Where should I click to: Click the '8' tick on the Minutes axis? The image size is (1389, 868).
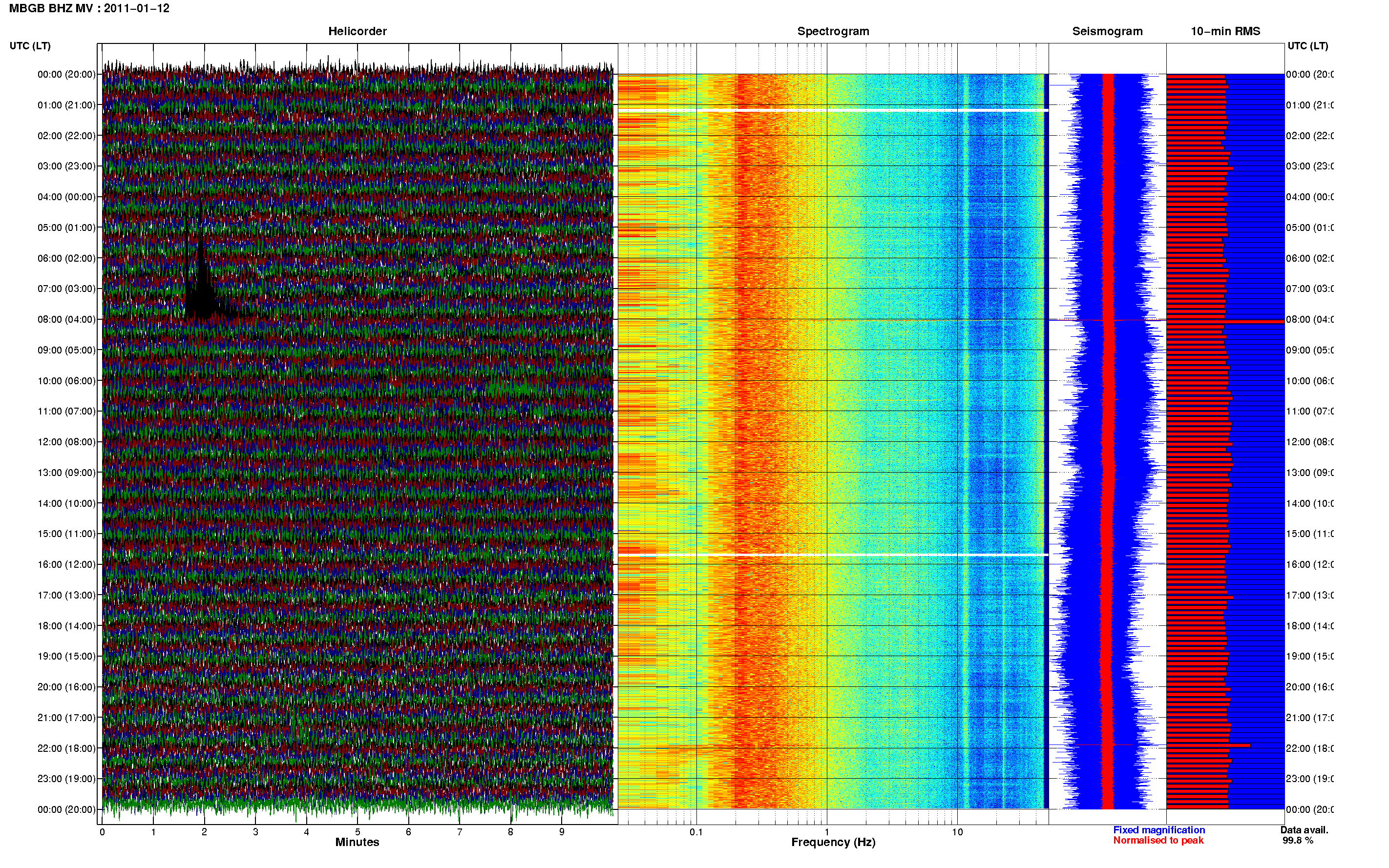(510, 832)
